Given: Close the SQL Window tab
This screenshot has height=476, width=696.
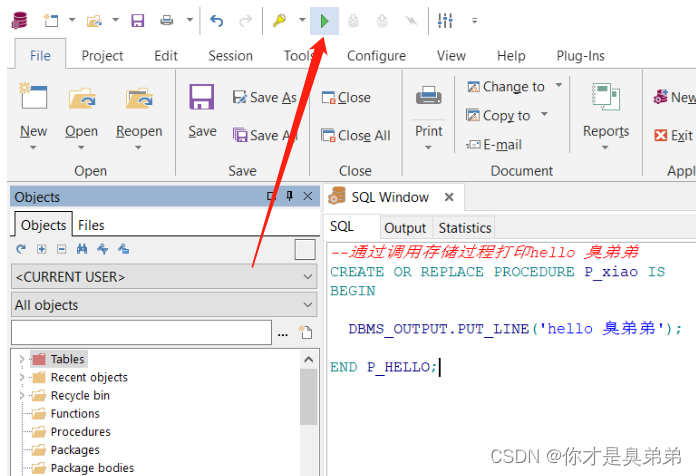Looking at the screenshot, I should 449,197.
